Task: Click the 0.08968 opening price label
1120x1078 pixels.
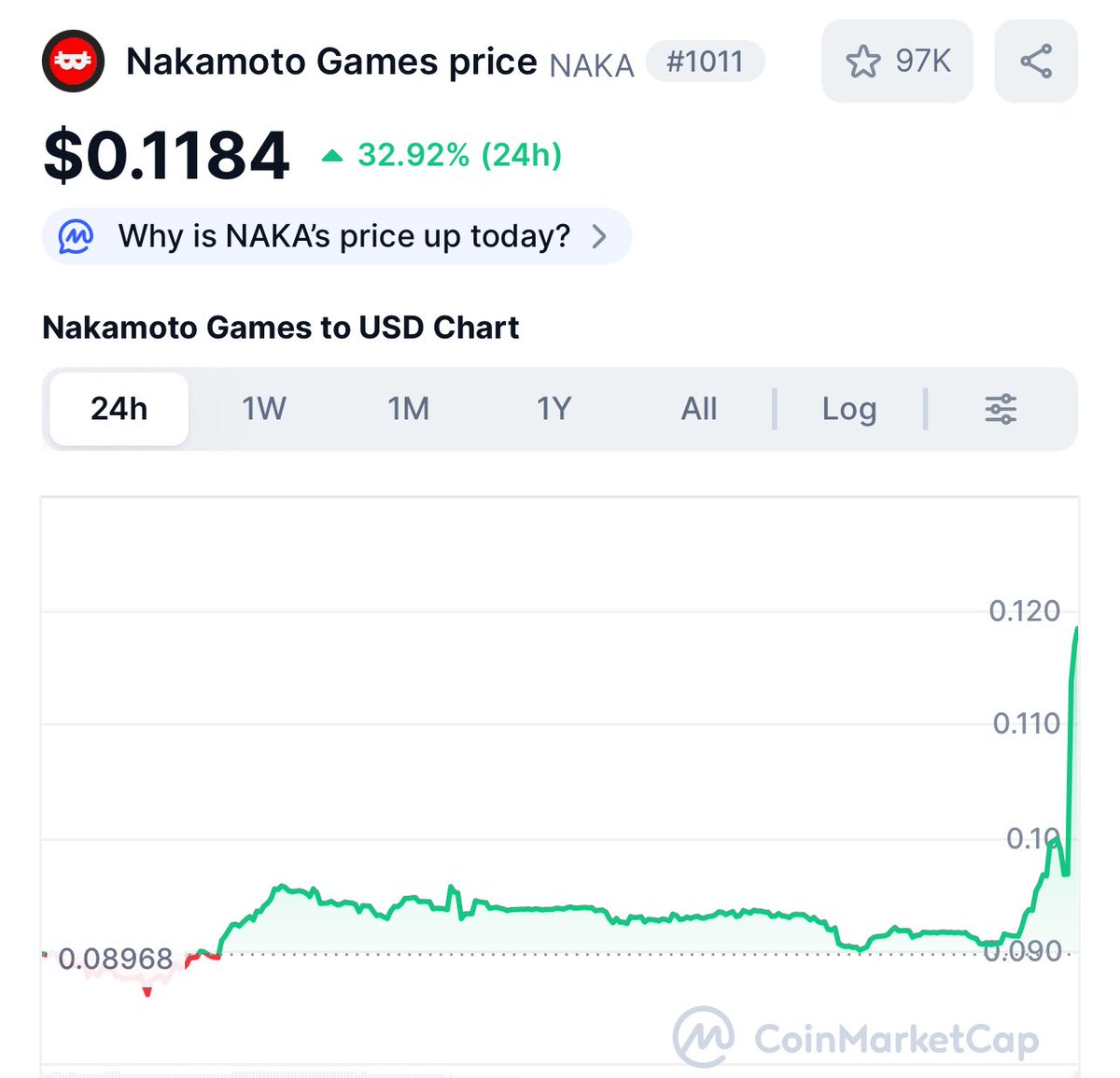Action: pyautogui.click(x=116, y=959)
